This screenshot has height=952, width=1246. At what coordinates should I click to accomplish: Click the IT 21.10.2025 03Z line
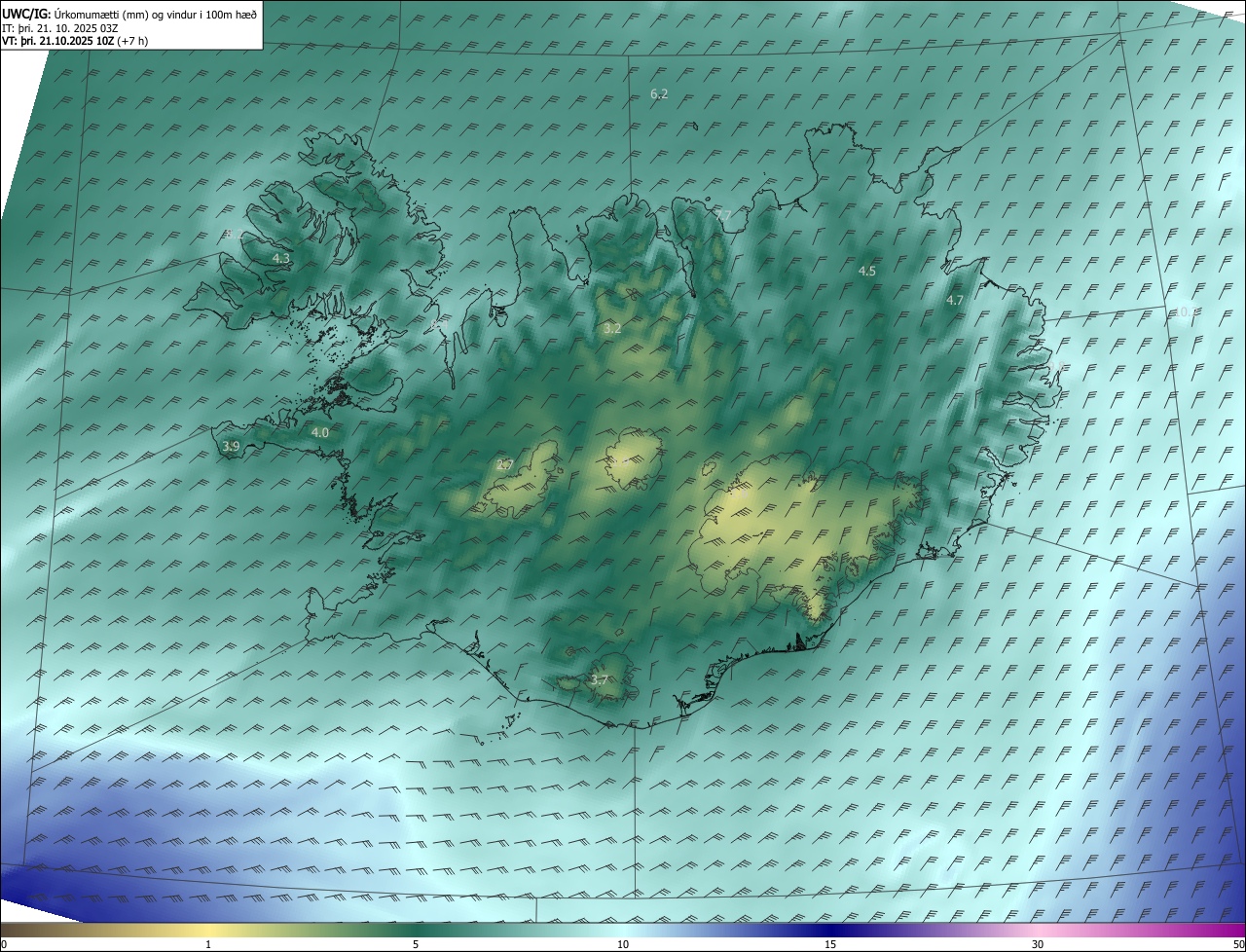click(60, 27)
